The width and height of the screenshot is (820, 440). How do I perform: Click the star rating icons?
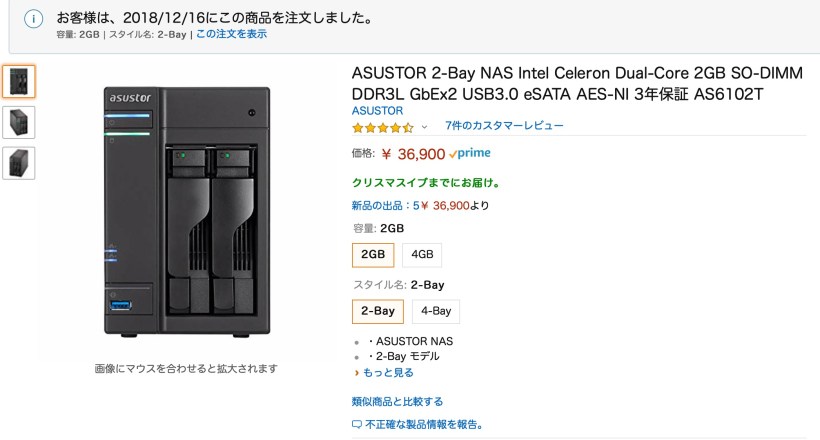382,127
